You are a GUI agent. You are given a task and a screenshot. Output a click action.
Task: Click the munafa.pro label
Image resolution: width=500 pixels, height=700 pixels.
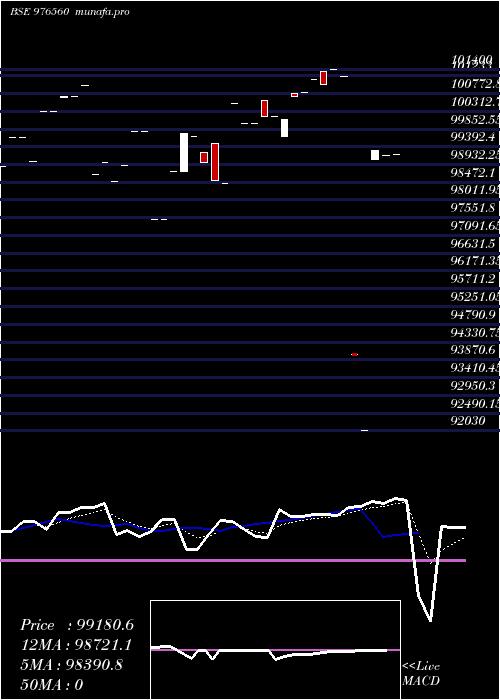[102, 12]
